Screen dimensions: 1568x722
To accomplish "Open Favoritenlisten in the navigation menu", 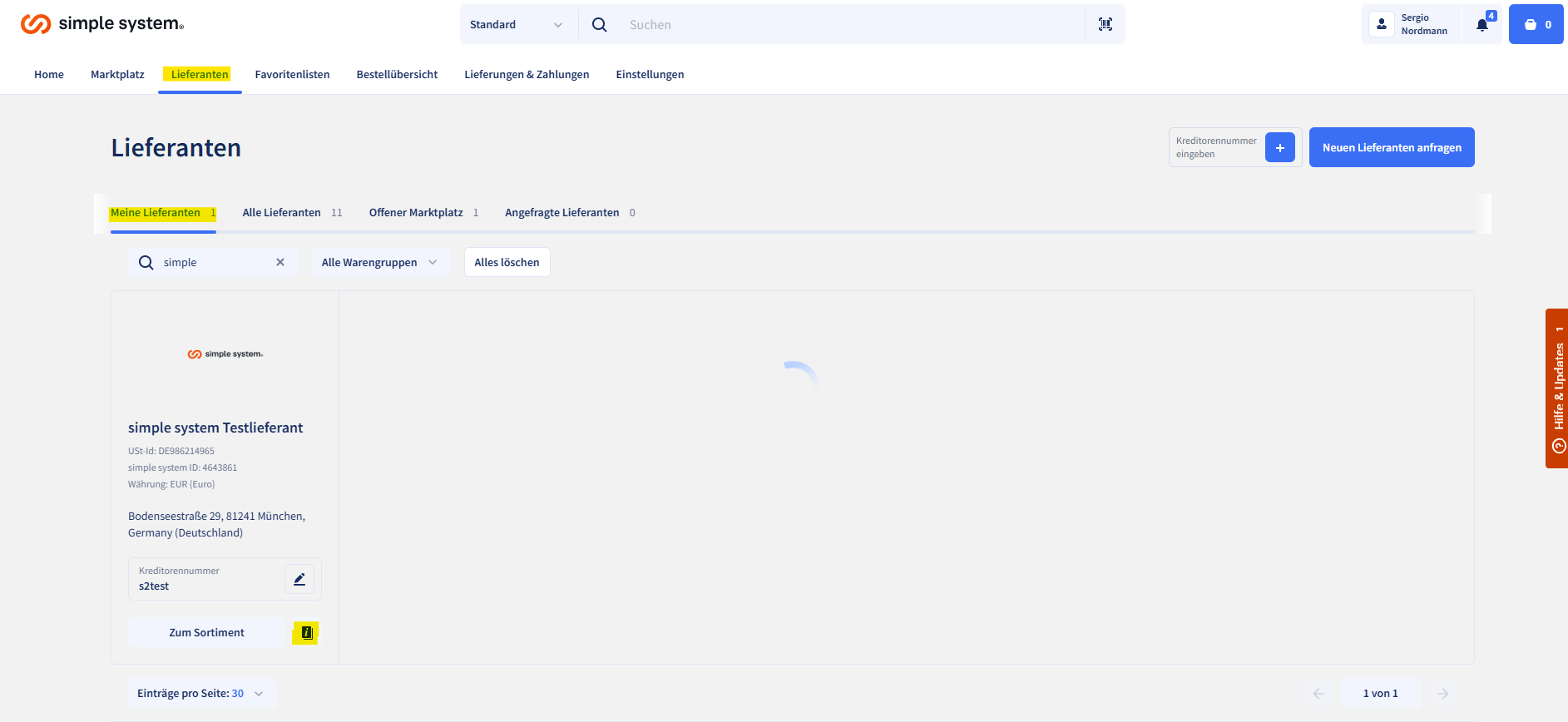I will point(292,75).
